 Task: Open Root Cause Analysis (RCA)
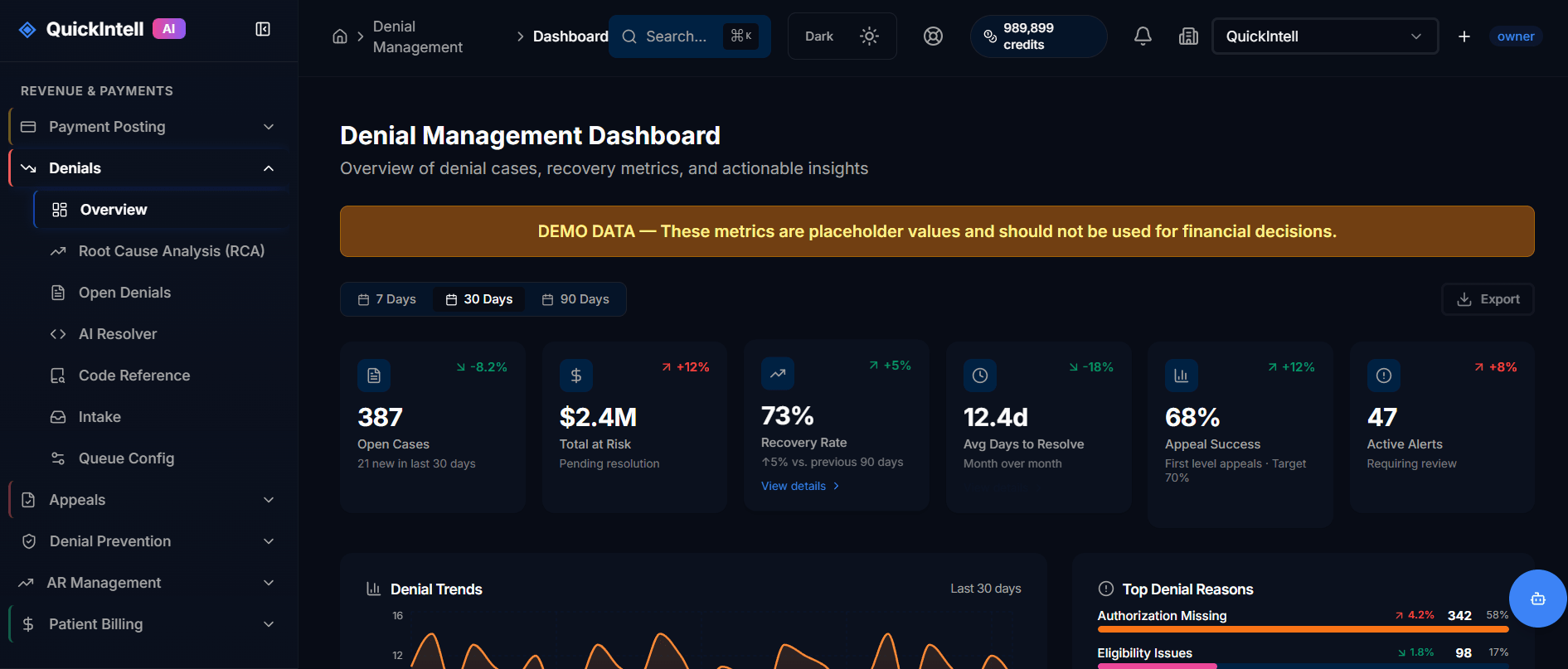(162, 251)
